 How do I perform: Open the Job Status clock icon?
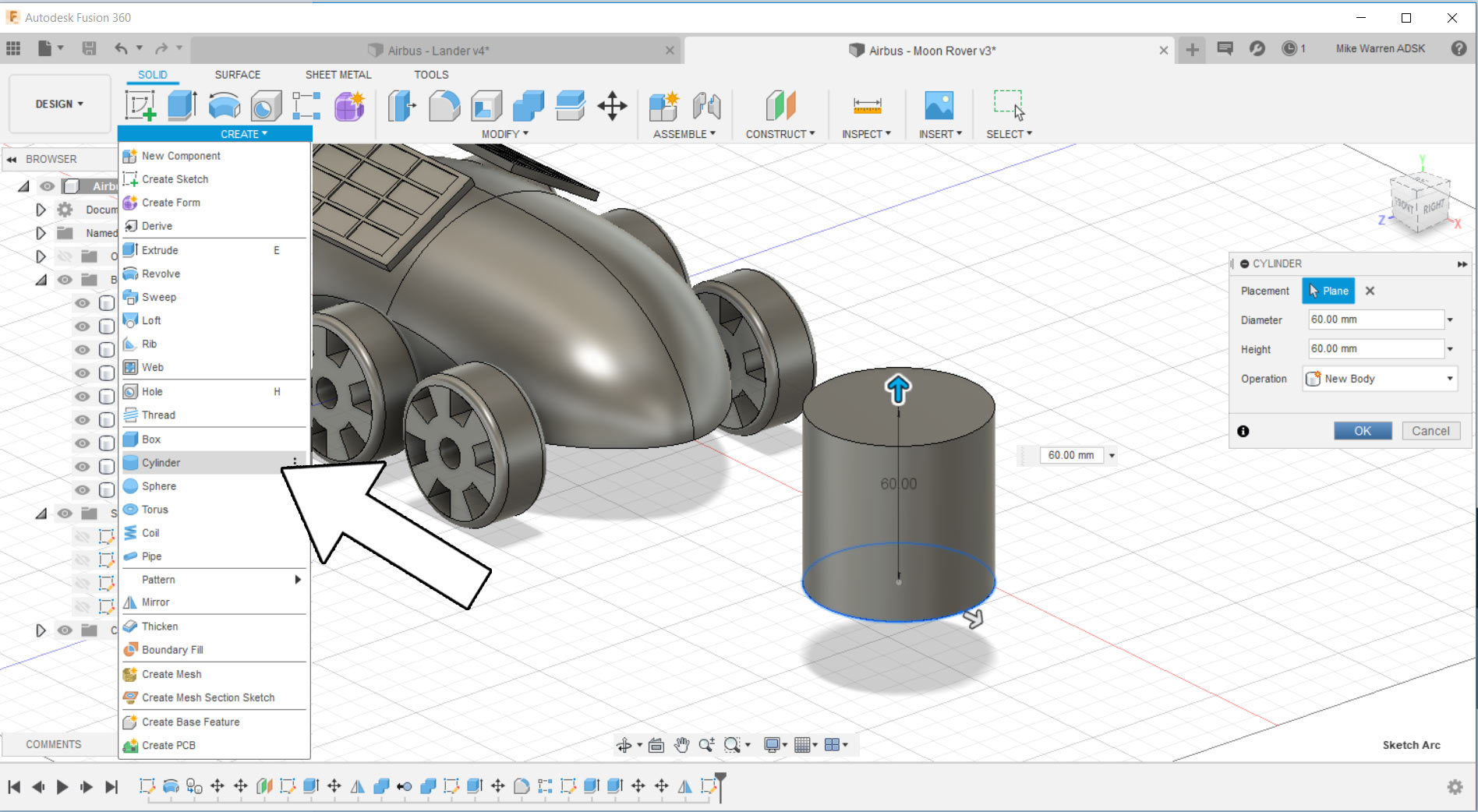pyautogui.click(x=1290, y=49)
